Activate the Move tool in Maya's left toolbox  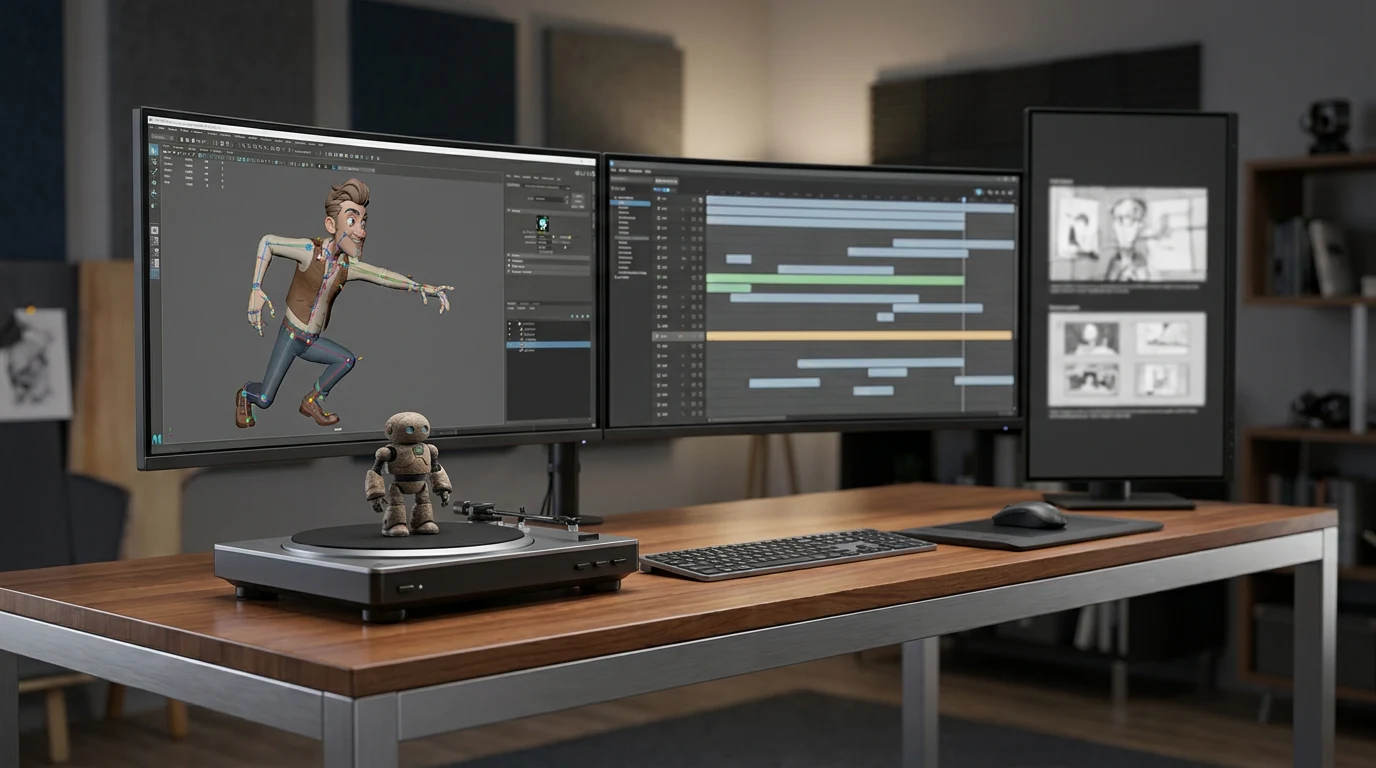(154, 183)
